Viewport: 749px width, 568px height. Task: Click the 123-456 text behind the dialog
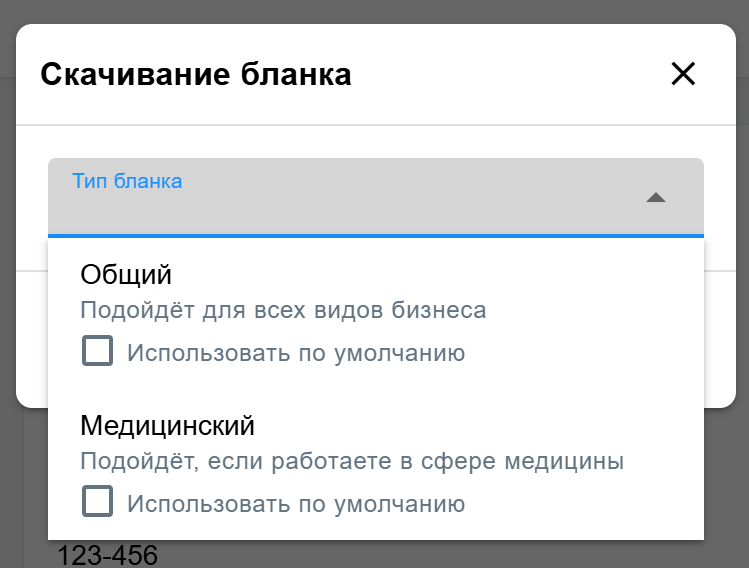tap(107, 556)
